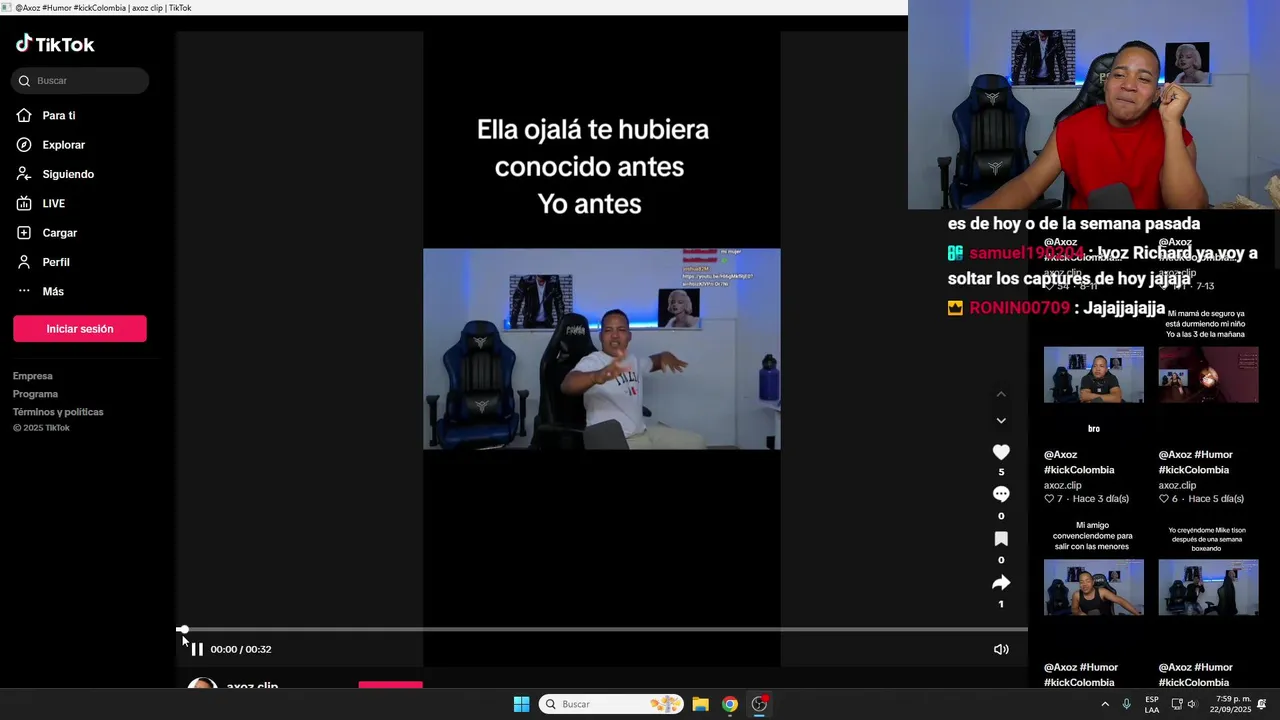Image resolution: width=1280 pixels, height=720 pixels.
Task: Click the RONIN00709 chat username
Action: click(1020, 308)
